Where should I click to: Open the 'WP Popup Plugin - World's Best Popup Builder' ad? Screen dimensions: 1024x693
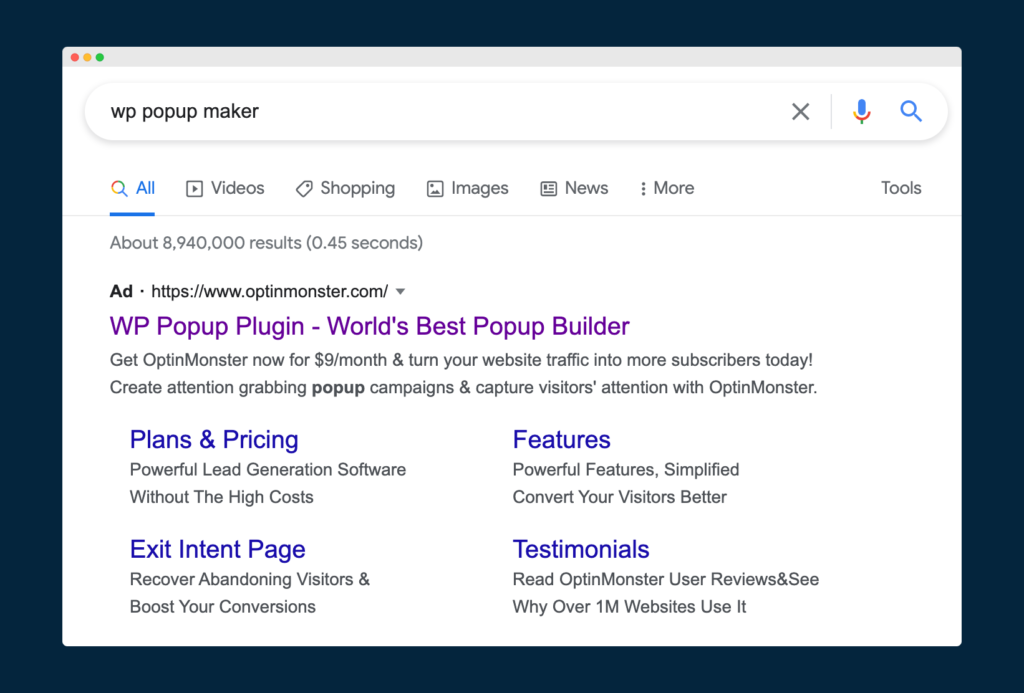(x=370, y=326)
